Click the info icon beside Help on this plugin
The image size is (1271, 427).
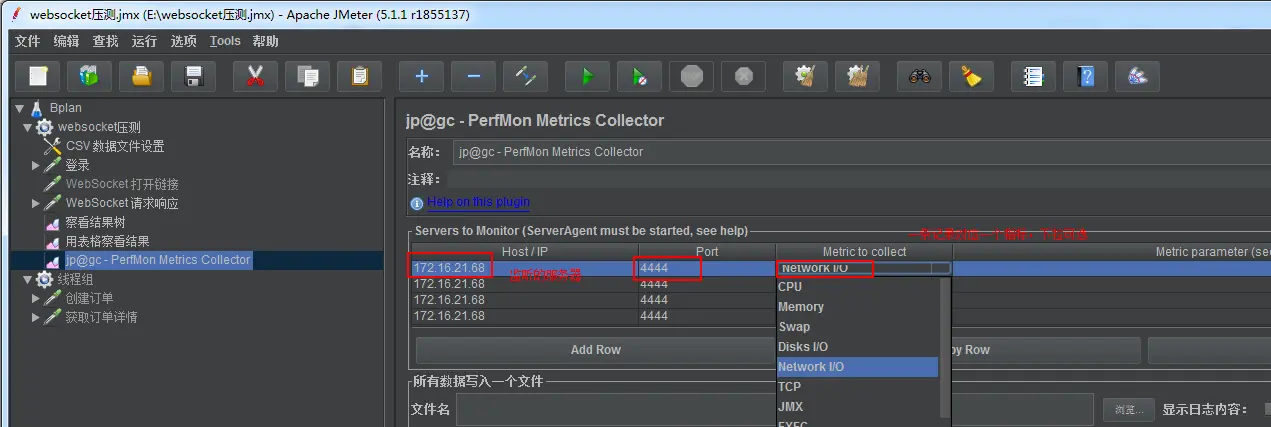[x=416, y=203]
